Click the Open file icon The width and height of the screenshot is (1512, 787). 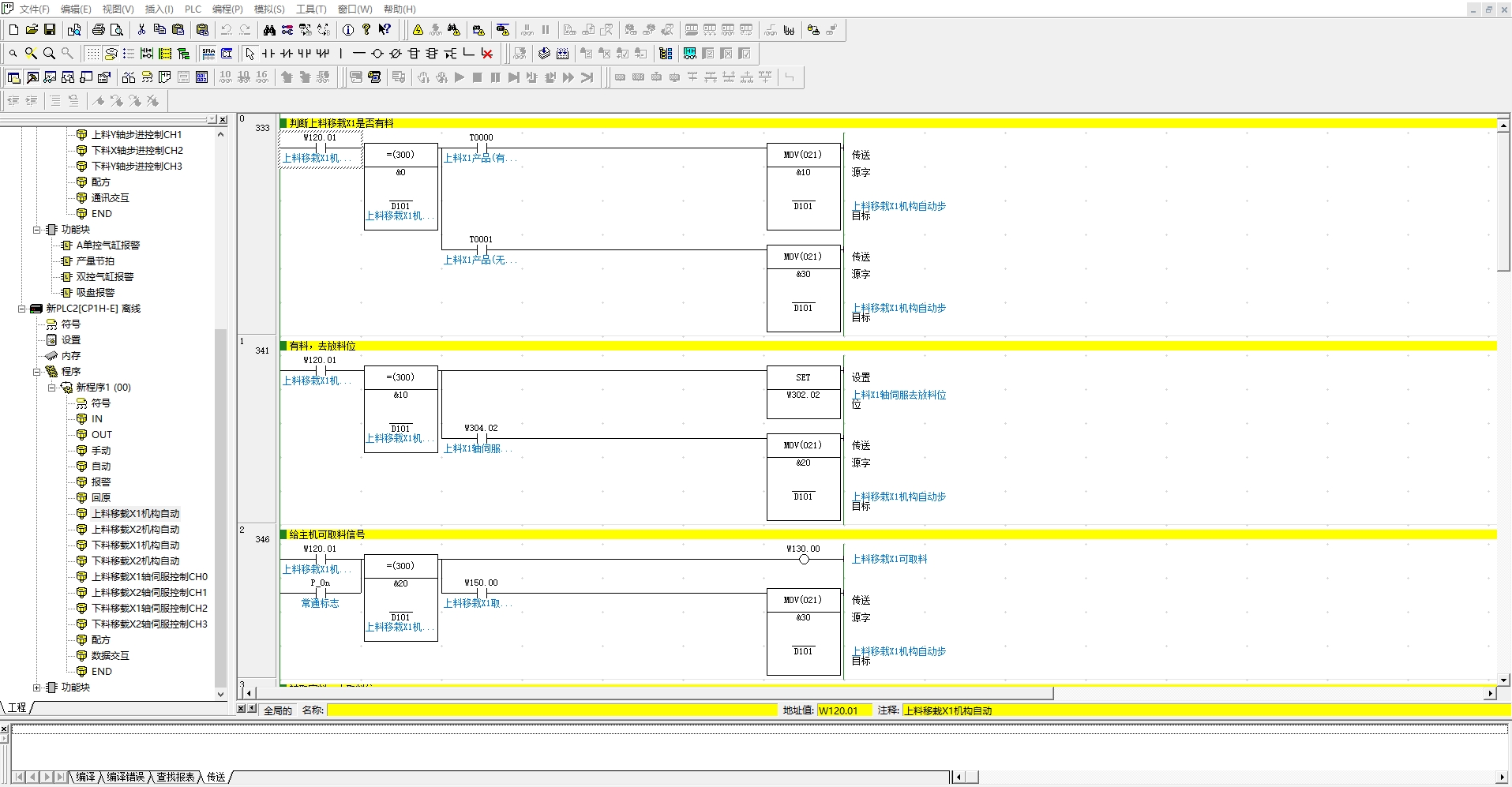coord(32,30)
